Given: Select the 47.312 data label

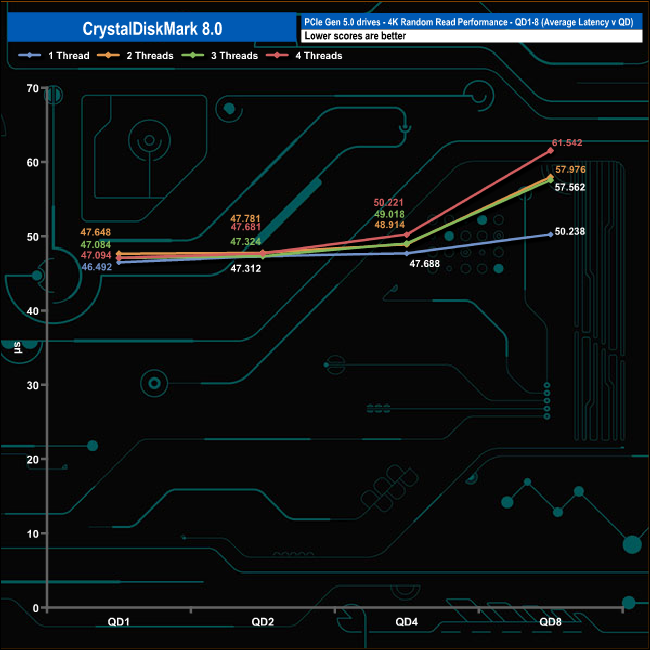Looking at the screenshot, I should [245, 269].
